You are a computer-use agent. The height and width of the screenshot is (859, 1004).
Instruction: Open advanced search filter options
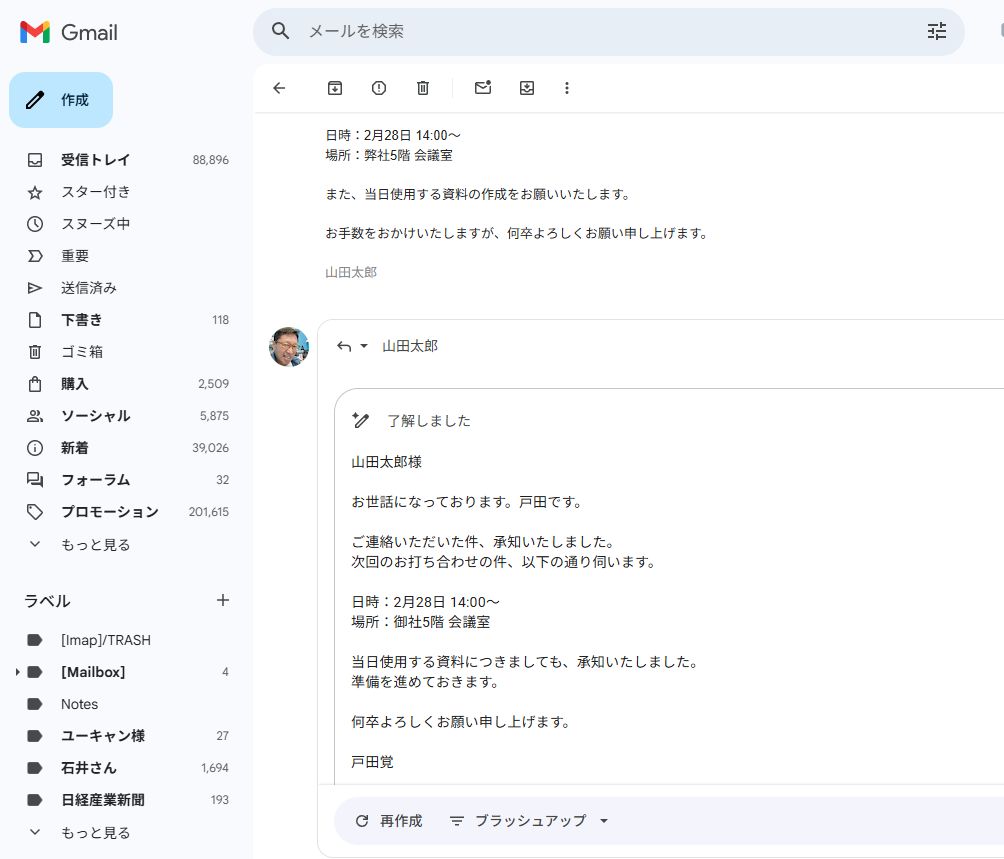coord(936,31)
